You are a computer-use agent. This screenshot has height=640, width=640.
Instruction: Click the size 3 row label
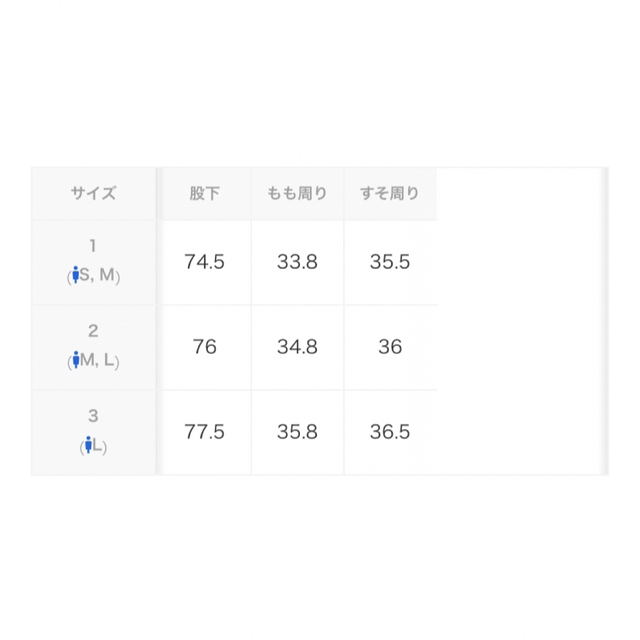(93, 432)
